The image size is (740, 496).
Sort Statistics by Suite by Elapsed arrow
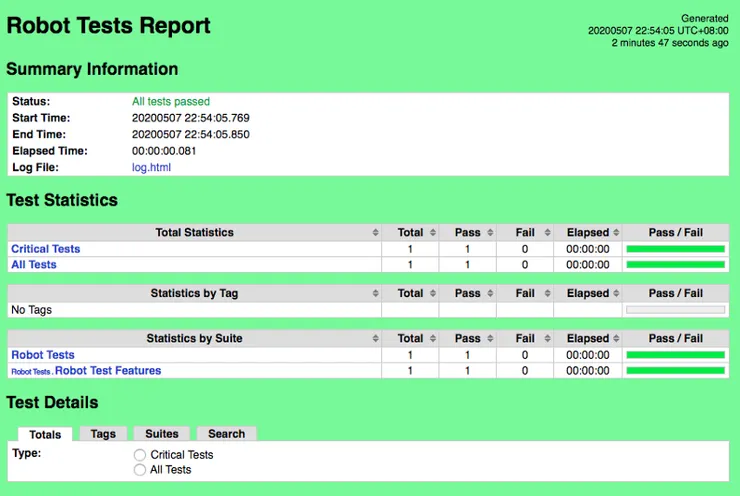pyautogui.click(x=616, y=338)
